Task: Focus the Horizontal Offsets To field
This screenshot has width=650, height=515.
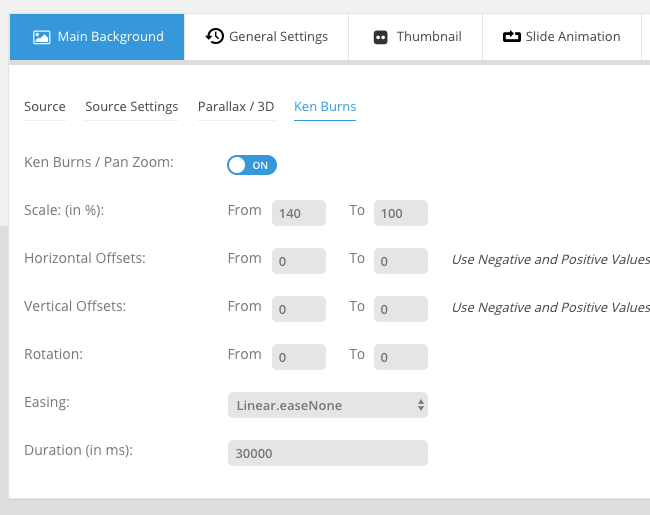Action: pos(401,261)
